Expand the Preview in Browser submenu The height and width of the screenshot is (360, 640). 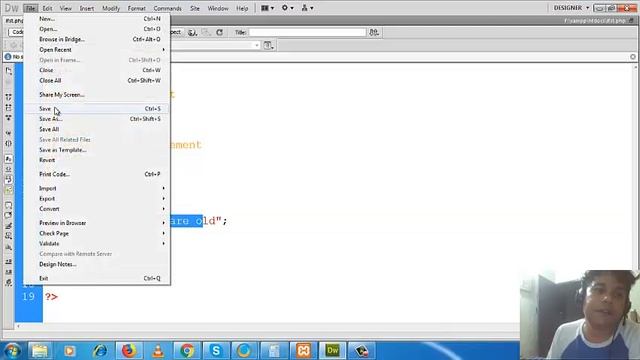(97, 223)
